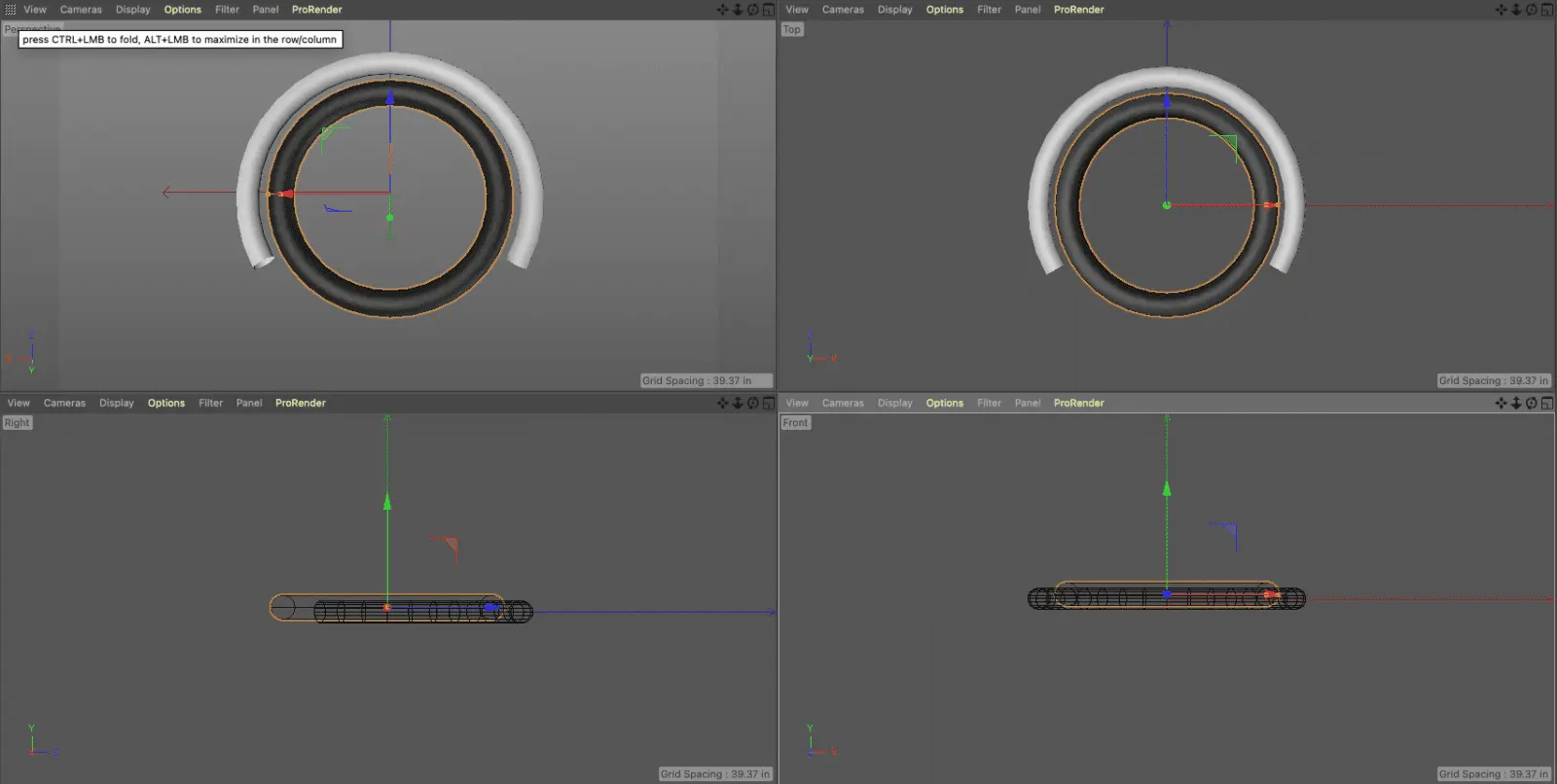Open the Options menu in the Front viewport
Image resolution: width=1557 pixels, height=784 pixels.
(944, 403)
